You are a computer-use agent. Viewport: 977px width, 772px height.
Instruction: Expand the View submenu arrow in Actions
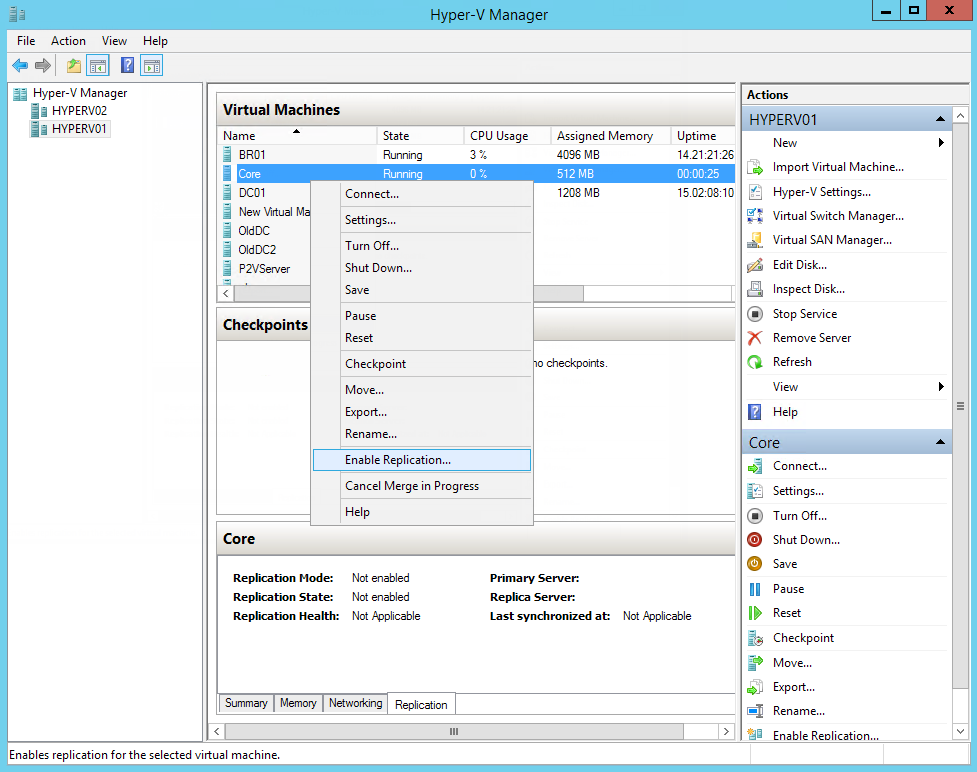point(941,387)
